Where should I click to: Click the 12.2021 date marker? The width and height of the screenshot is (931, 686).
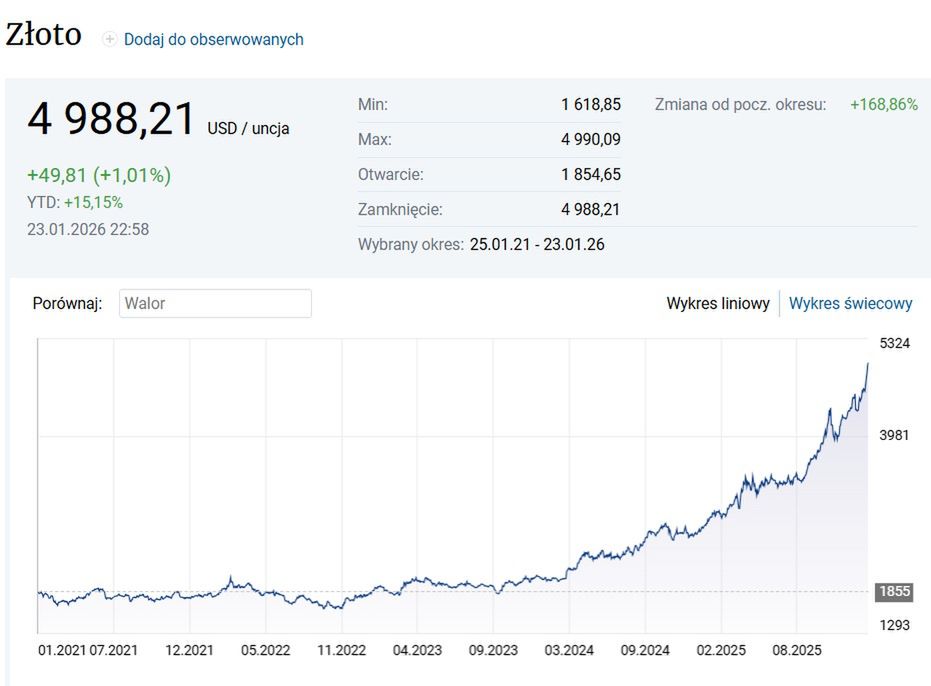click(190, 650)
